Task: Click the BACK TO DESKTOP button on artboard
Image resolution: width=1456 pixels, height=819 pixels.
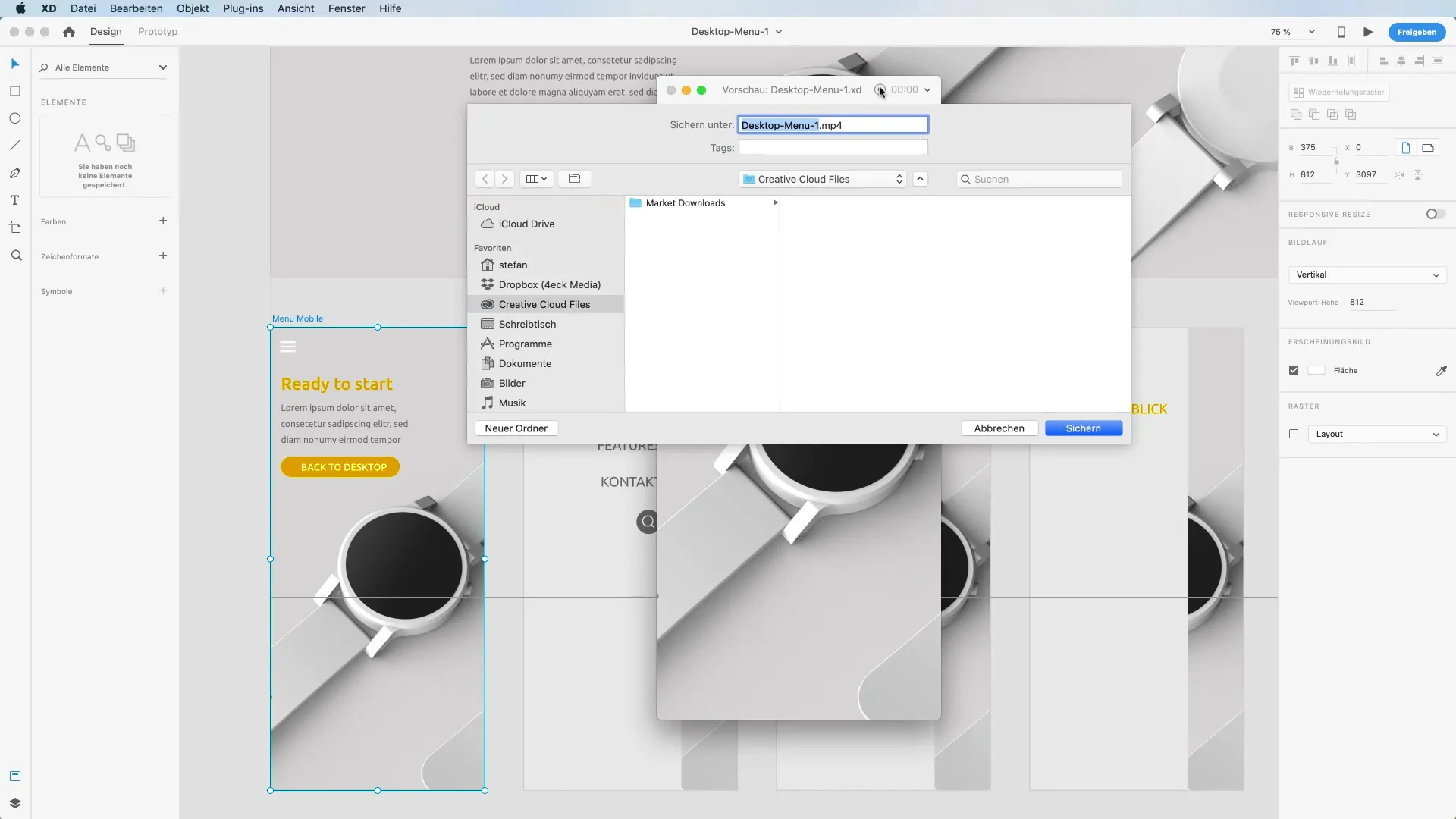Action: tap(340, 467)
